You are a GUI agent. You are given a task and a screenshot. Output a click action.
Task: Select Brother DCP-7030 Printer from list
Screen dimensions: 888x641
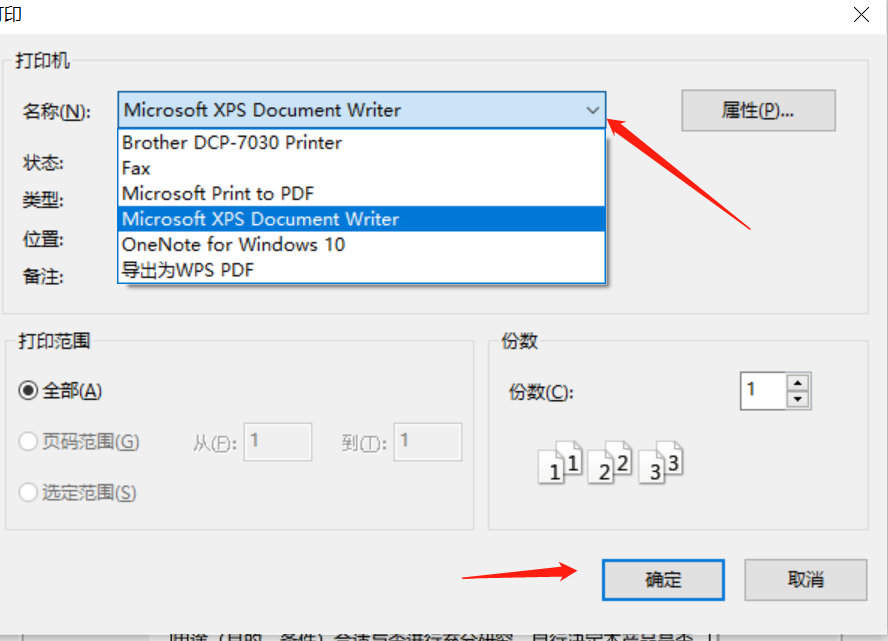coord(361,143)
